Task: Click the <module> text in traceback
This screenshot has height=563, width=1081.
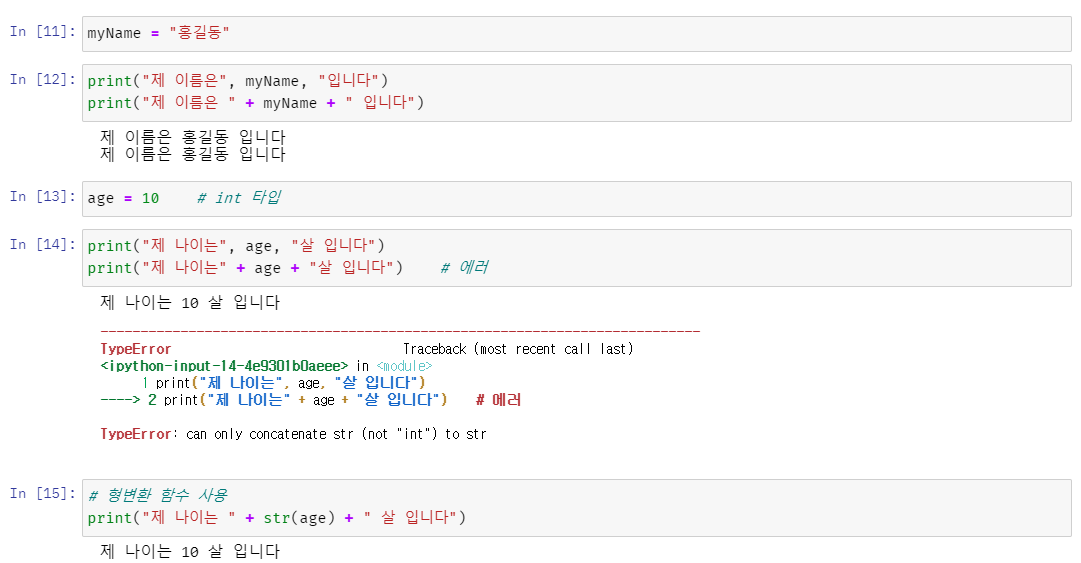Action: pos(404,366)
